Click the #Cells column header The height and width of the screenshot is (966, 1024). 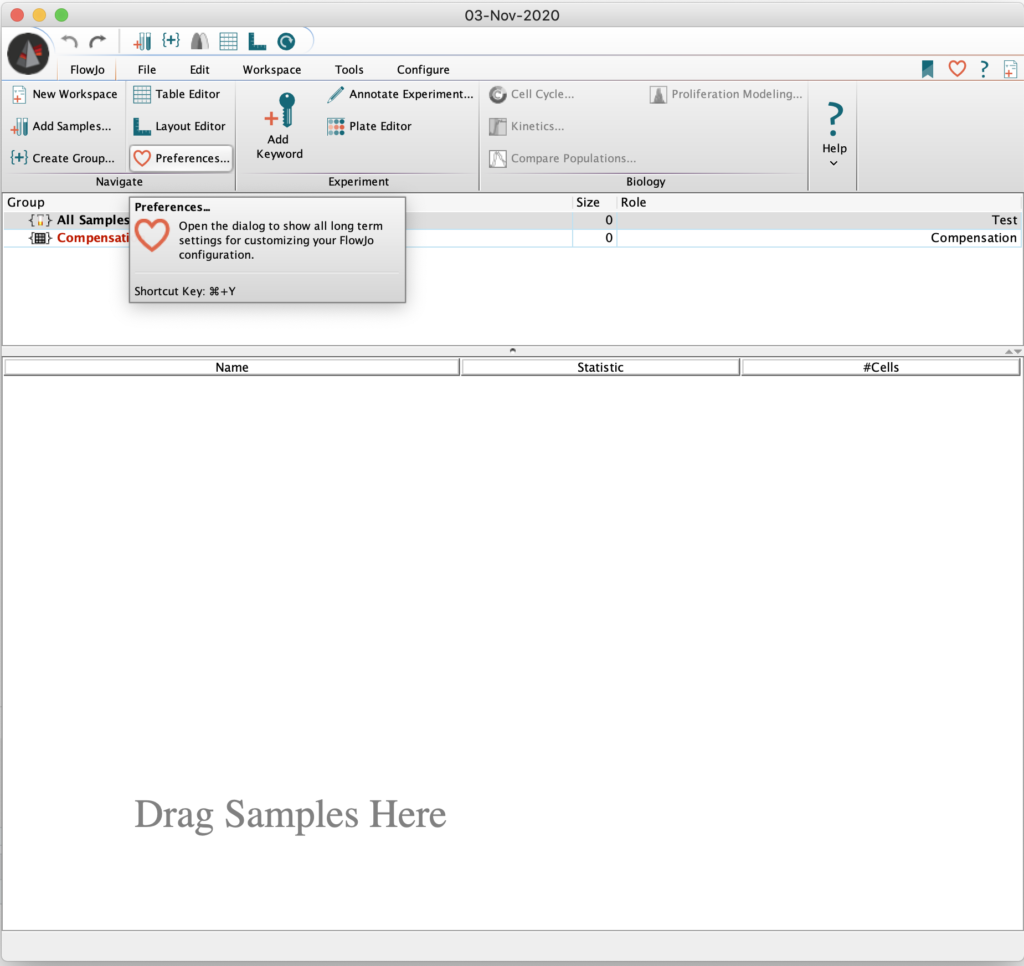click(880, 367)
